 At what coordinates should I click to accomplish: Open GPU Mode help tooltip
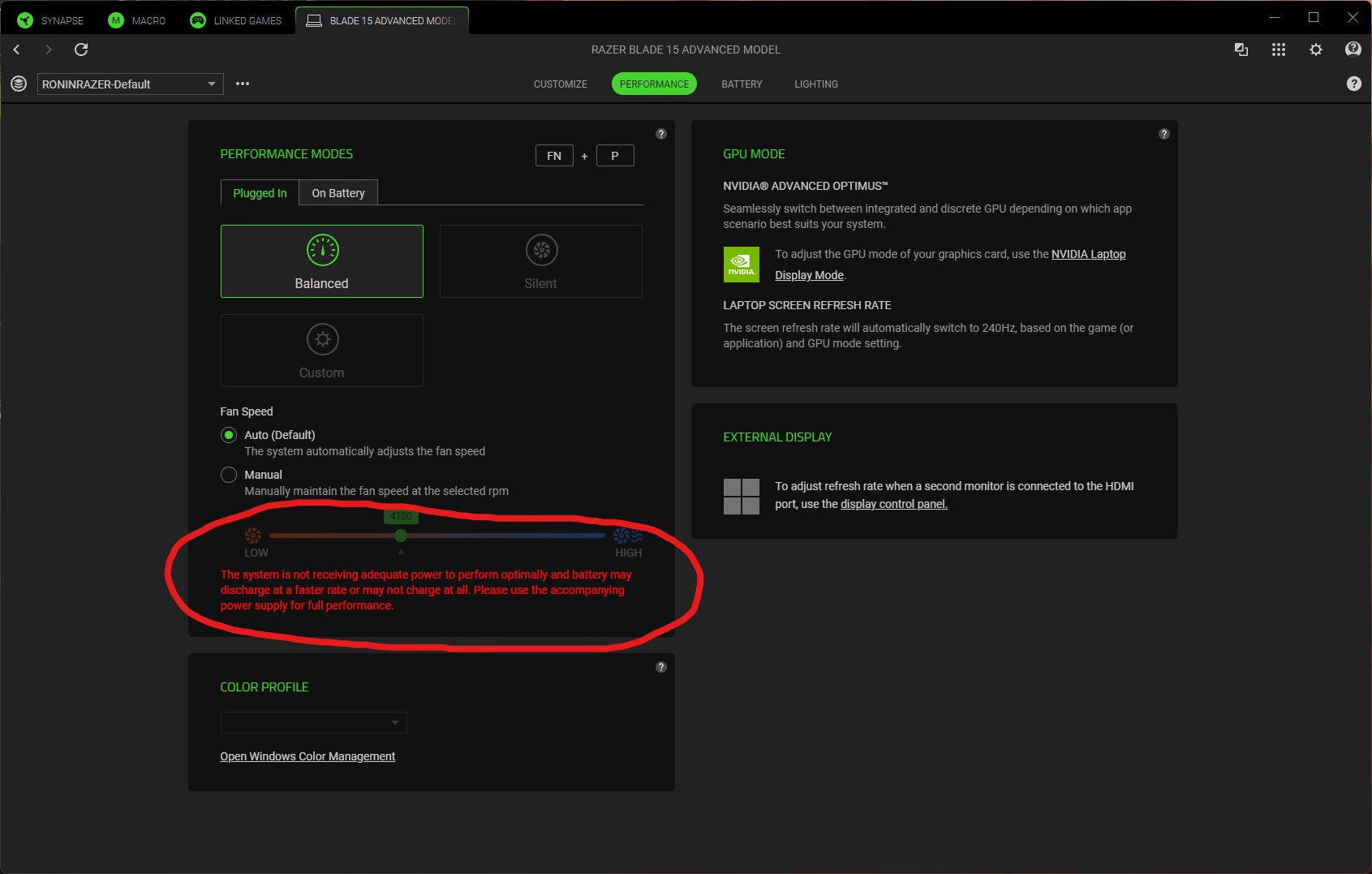(x=1164, y=134)
